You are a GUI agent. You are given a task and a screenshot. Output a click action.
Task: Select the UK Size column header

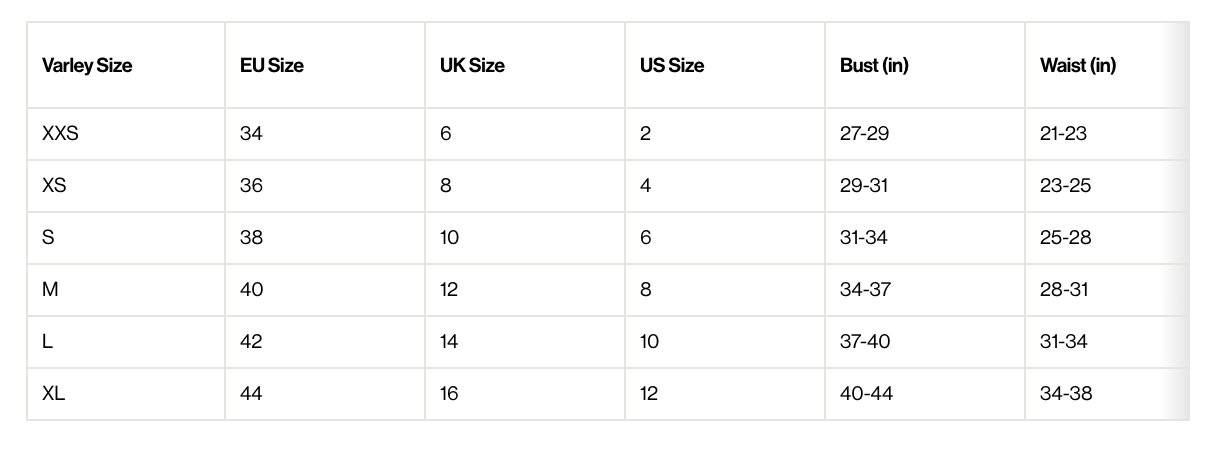(x=472, y=66)
